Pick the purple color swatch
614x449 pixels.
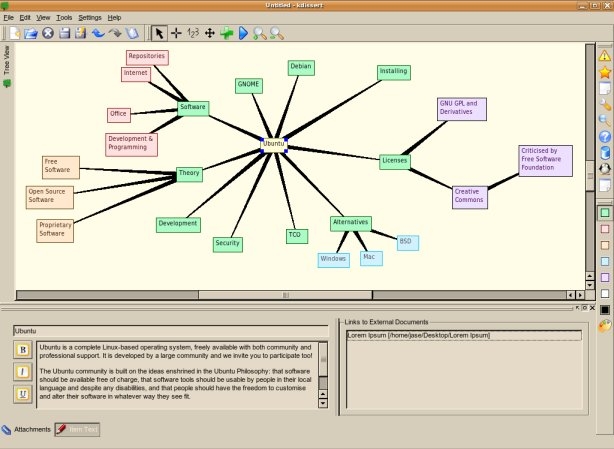[605, 277]
